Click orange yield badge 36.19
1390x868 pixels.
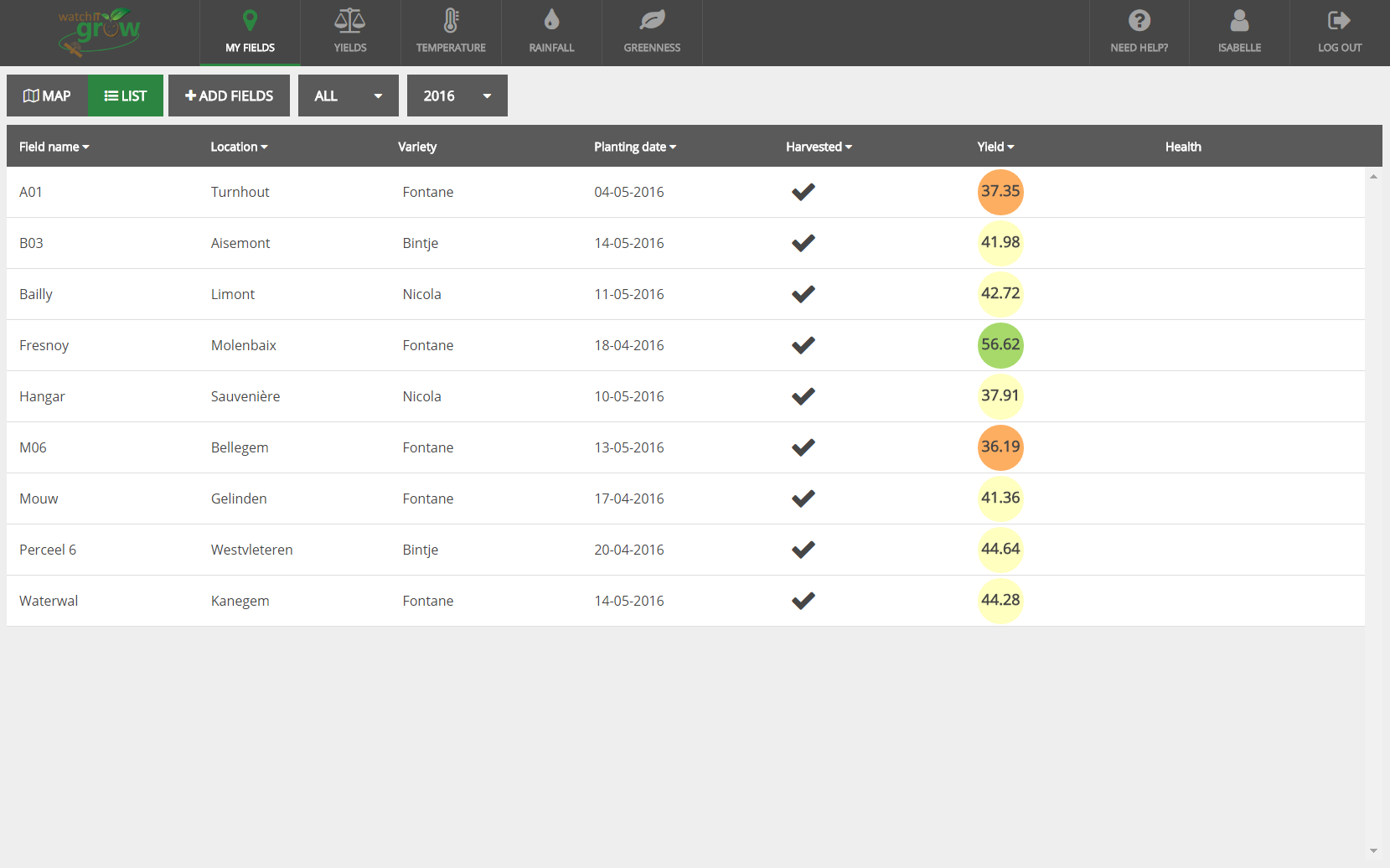coord(1000,447)
